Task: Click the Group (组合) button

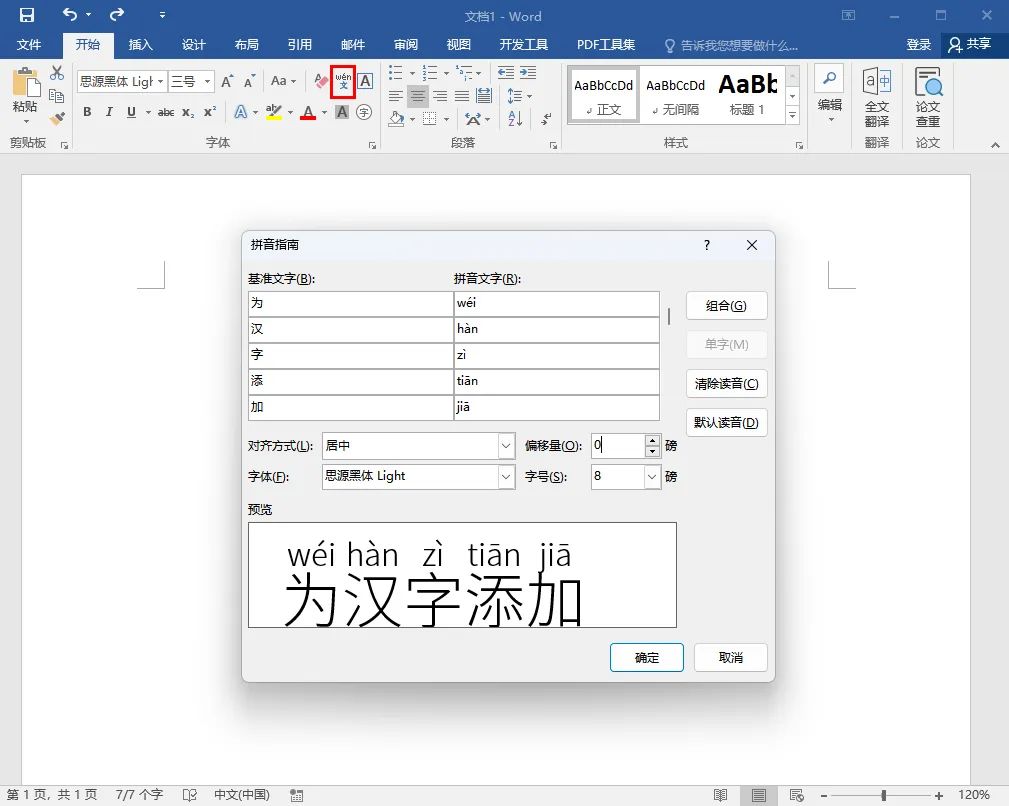Action: click(727, 306)
